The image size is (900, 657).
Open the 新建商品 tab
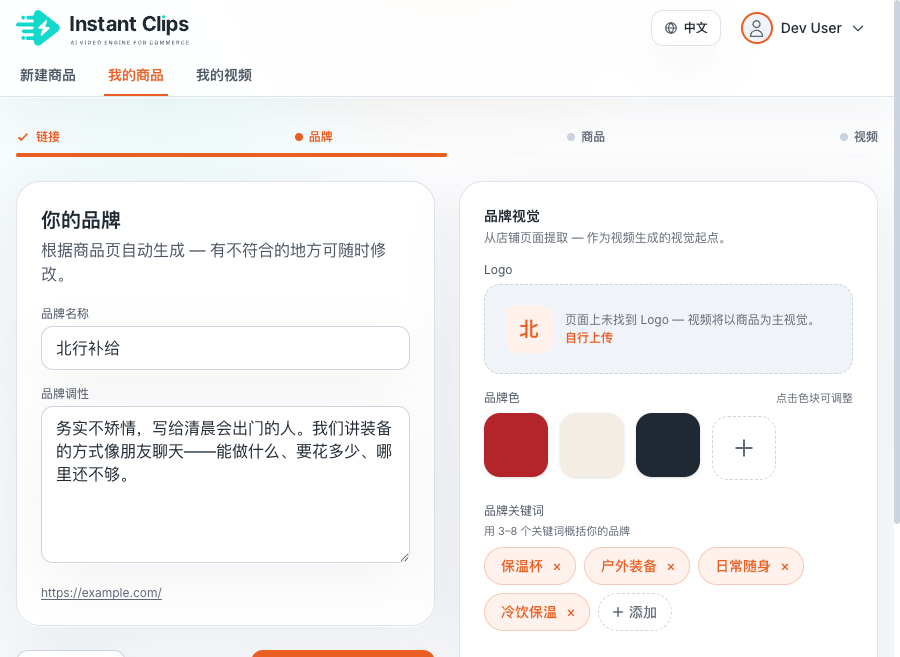48,75
